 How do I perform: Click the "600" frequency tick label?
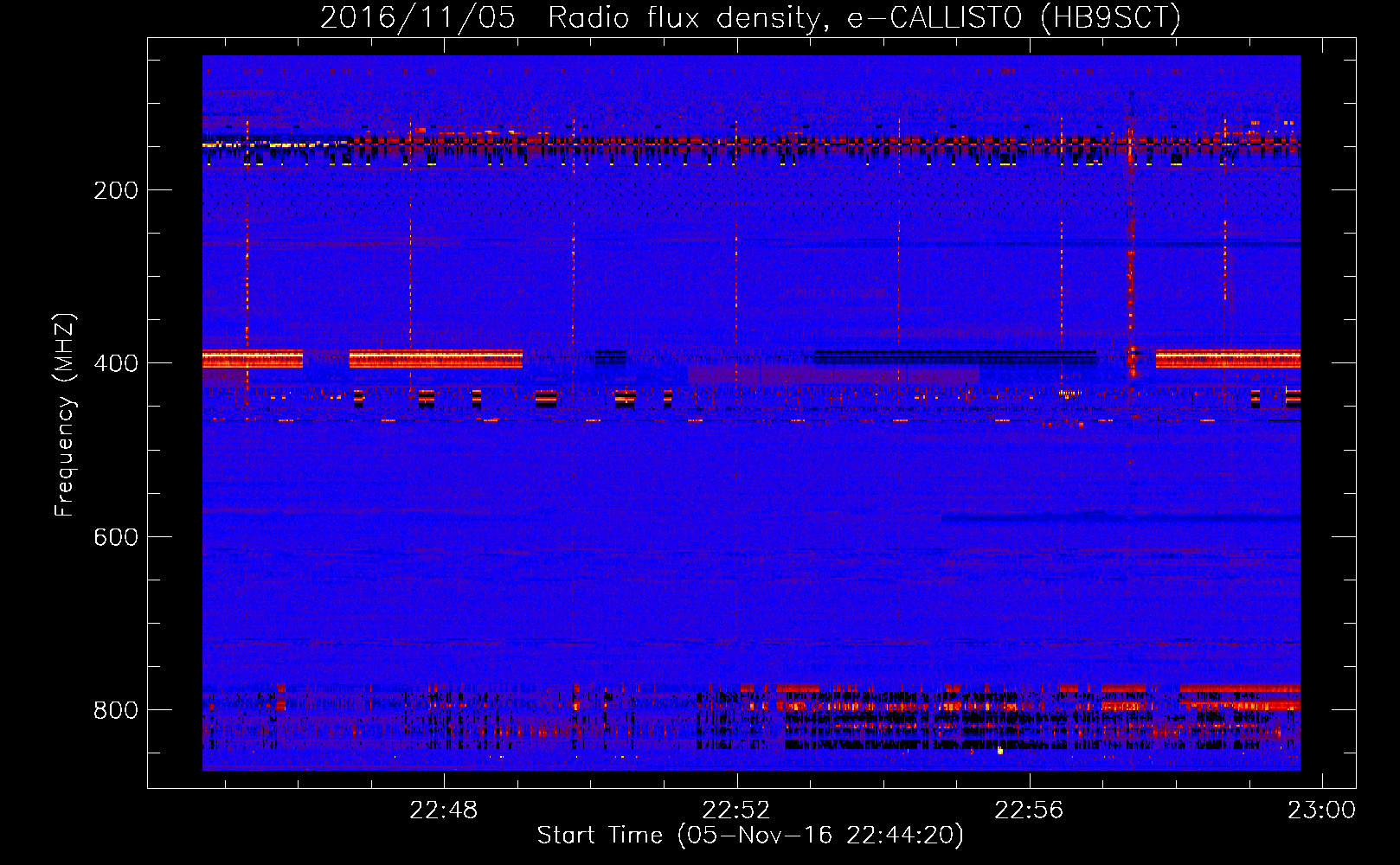pyautogui.click(x=116, y=537)
